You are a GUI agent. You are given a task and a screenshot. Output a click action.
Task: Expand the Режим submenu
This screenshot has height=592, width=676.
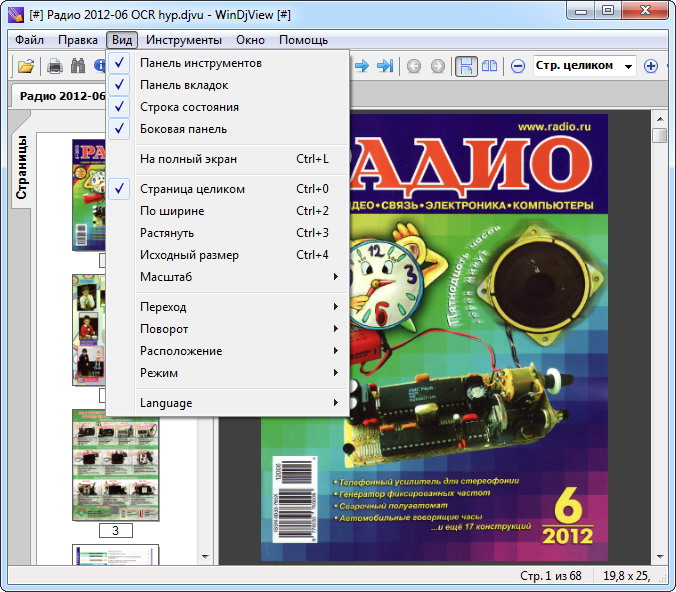(x=228, y=373)
